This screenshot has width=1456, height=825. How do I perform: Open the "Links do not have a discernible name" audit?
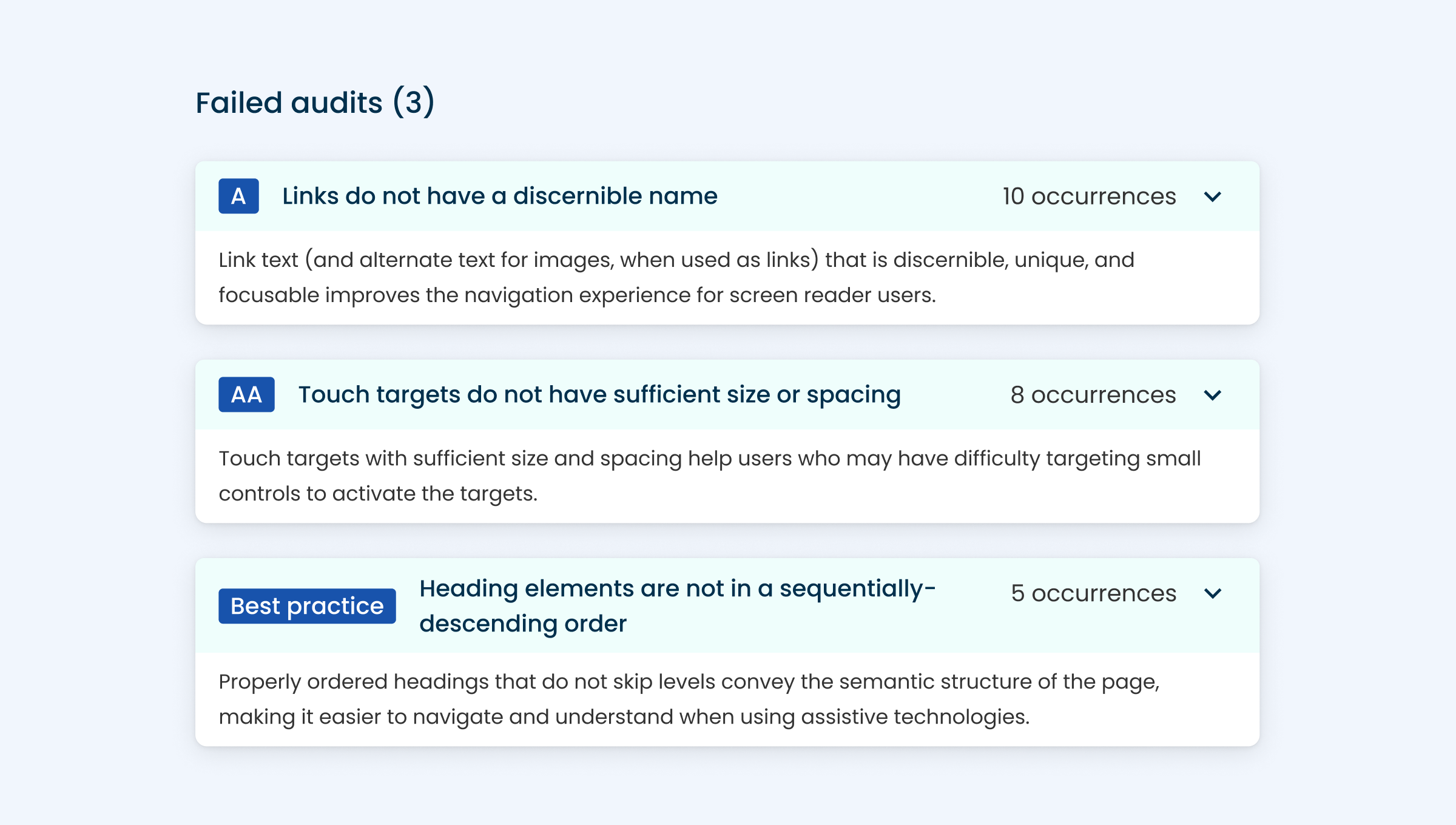499,195
